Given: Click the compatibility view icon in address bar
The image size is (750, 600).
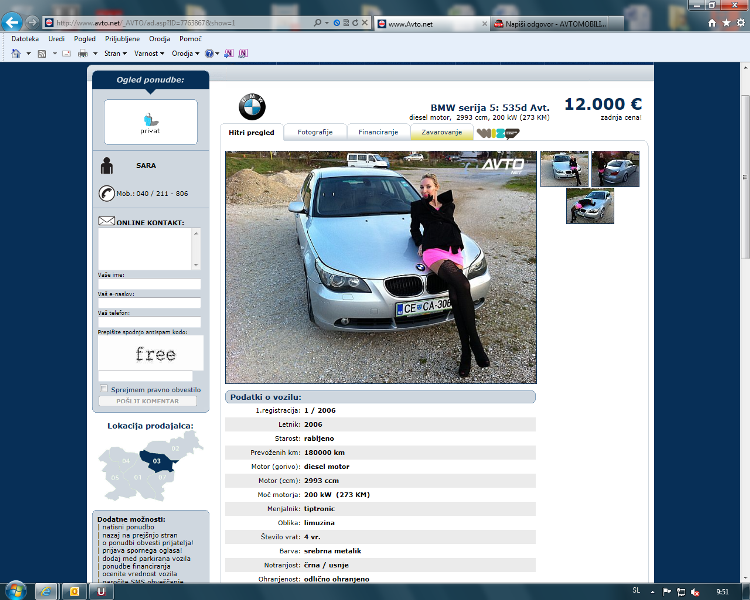Looking at the screenshot, I should pos(346,22).
